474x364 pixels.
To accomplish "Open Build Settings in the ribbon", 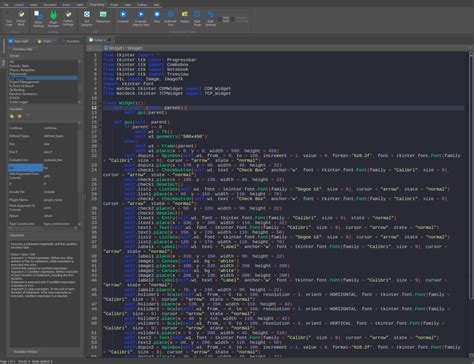I will (x=210, y=18).
